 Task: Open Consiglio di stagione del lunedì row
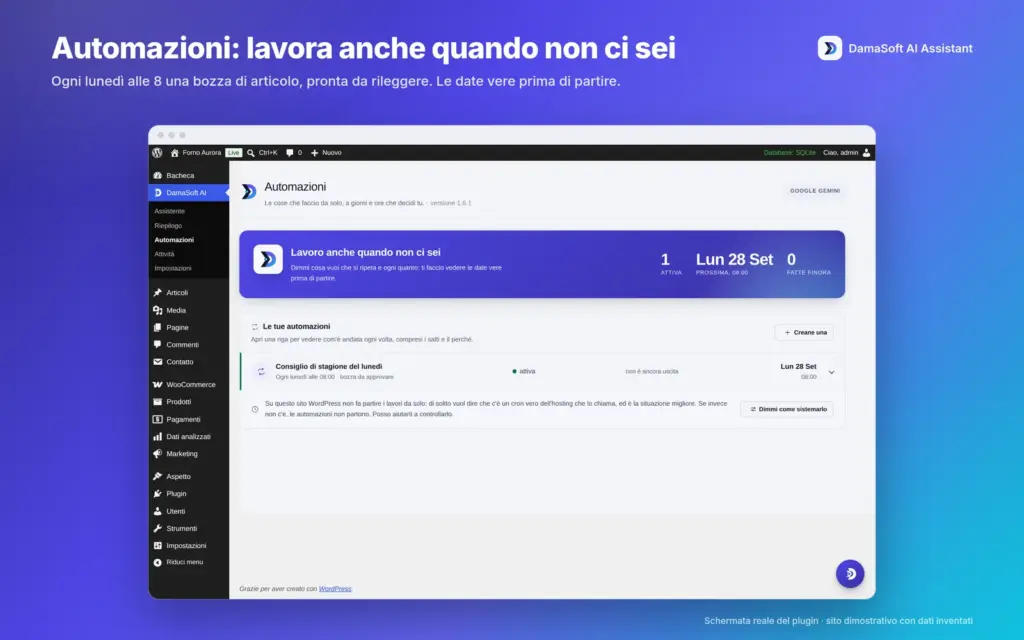(x=542, y=372)
